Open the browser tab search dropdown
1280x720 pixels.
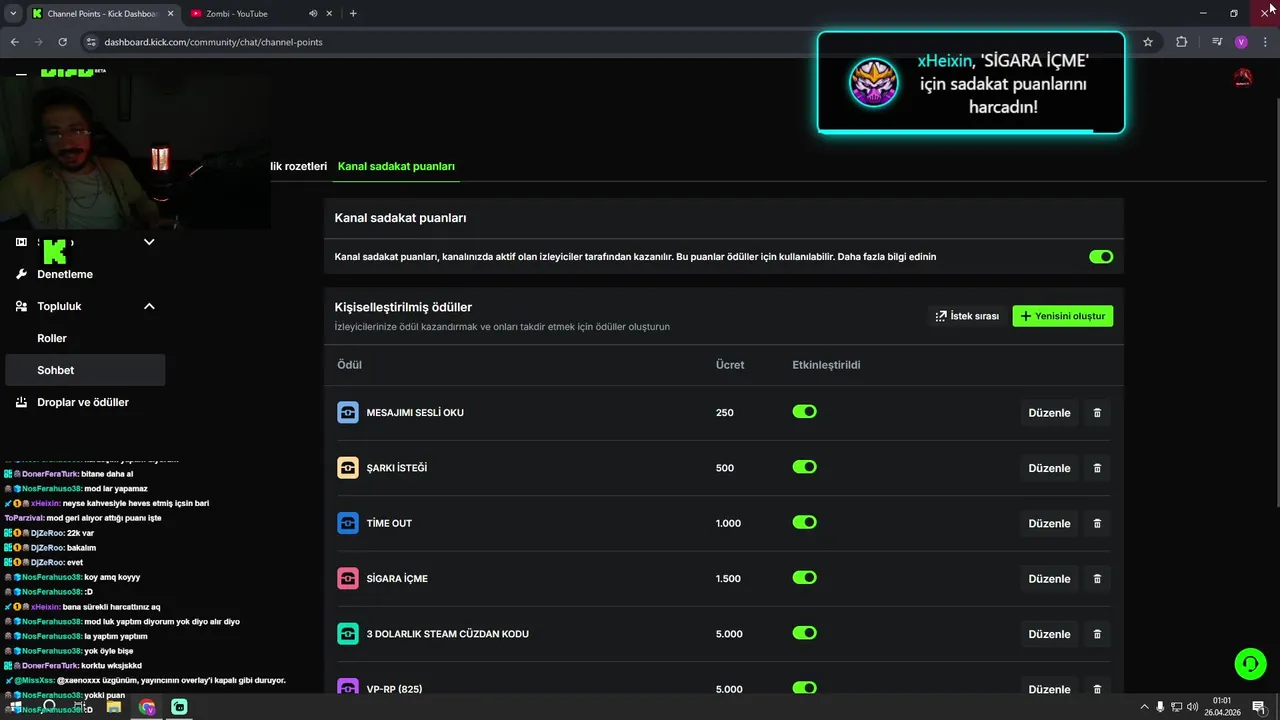[13, 13]
